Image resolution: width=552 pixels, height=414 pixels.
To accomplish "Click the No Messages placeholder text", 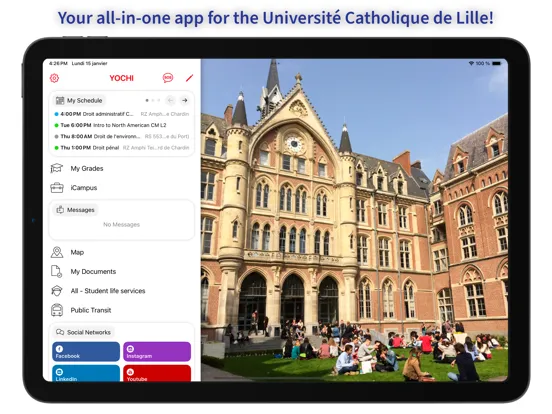I will point(121,224).
